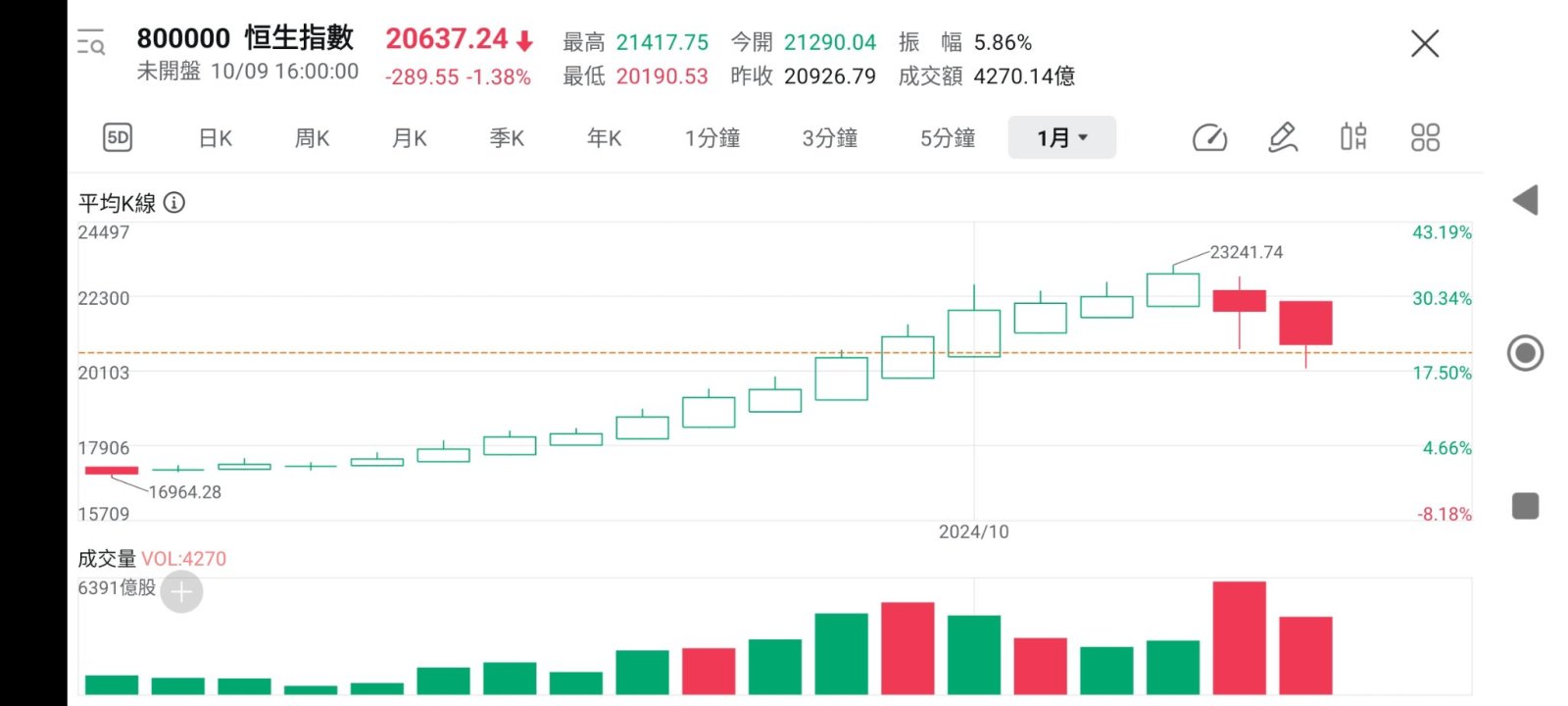
Task: Tap the current price 20637.24
Action: (447, 38)
